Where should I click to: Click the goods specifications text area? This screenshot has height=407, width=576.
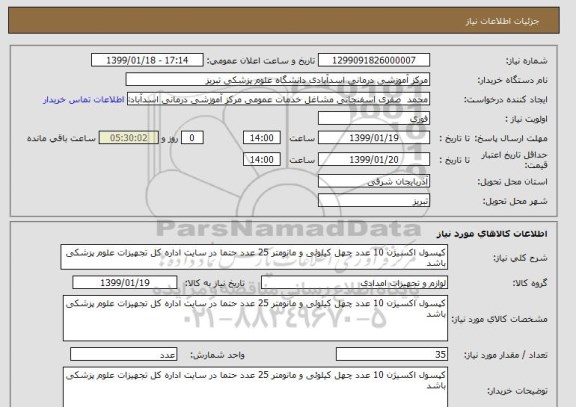[255, 318]
